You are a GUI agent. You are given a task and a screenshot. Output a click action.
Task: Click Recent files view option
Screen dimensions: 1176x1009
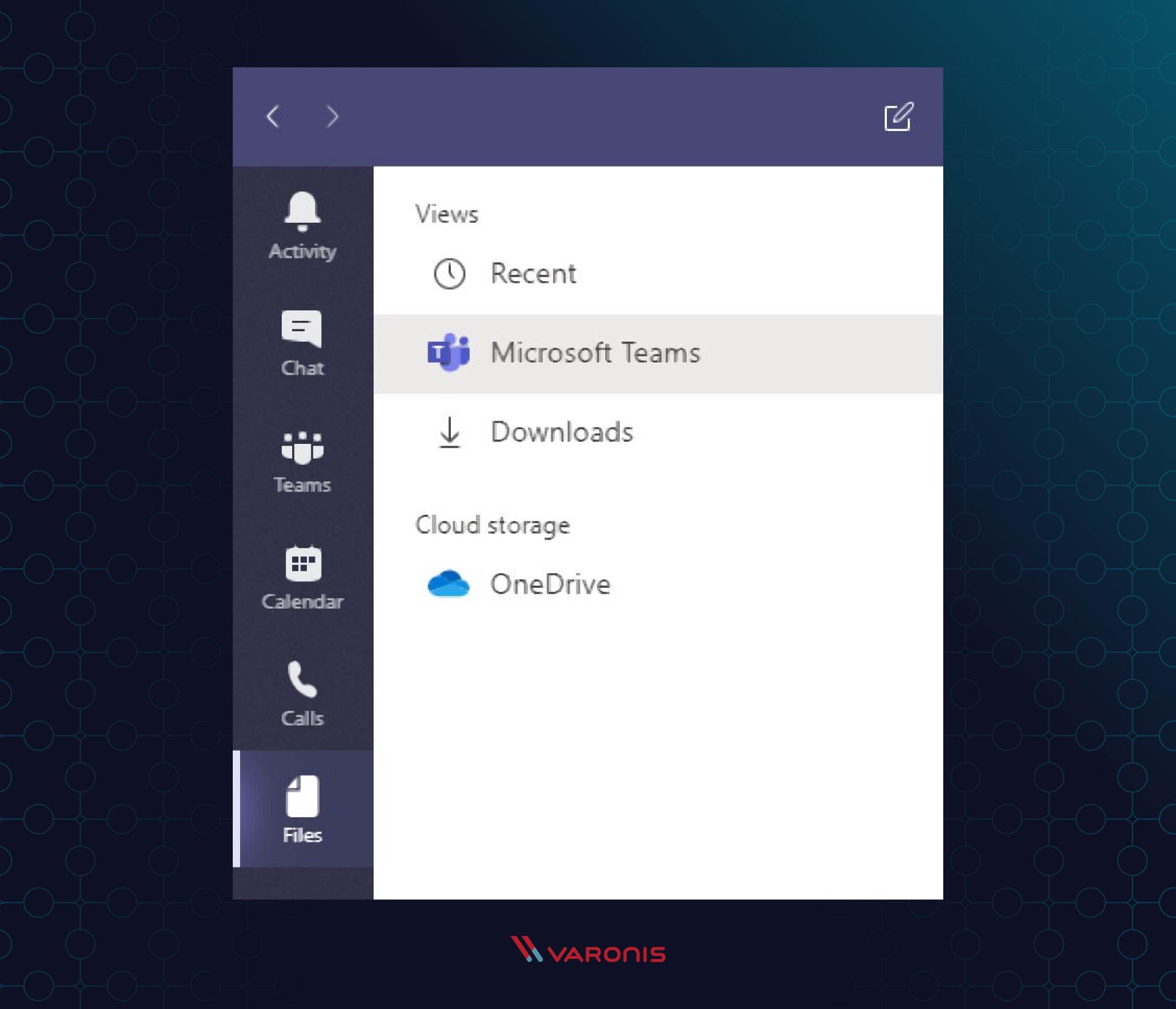point(533,273)
